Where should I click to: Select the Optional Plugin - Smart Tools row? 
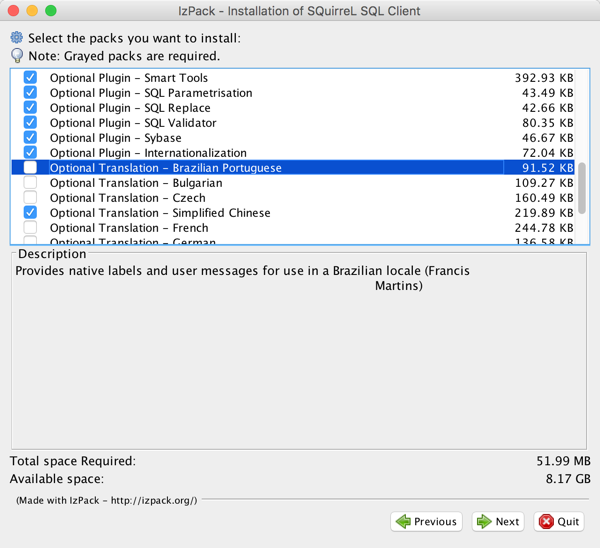coord(293,78)
